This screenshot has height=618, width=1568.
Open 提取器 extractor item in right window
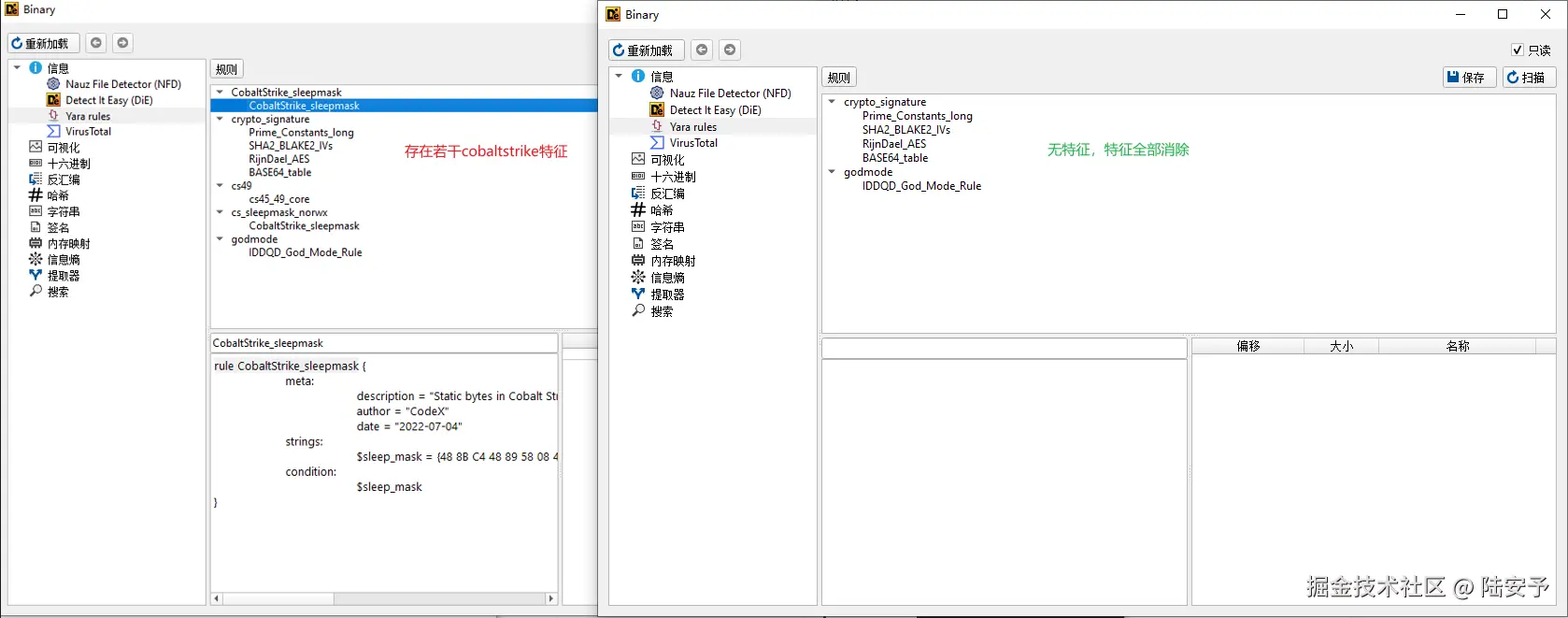(x=667, y=295)
